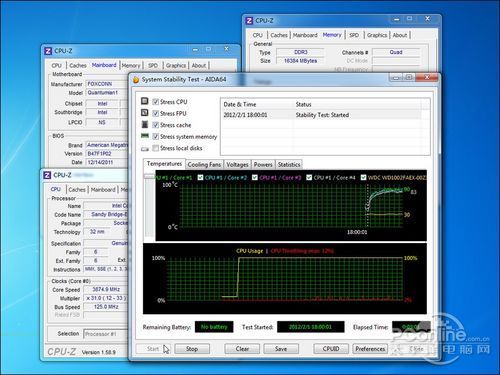Image resolution: width=500 pixels, height=375 pixels.
Task: Click the Test Started time readout
Action: coord(310,327)
